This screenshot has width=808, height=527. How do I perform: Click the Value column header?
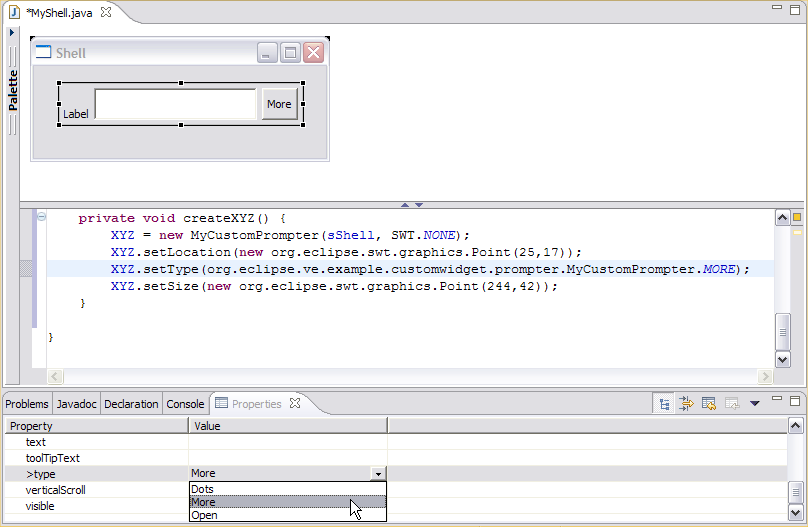(x=288, y=426)
